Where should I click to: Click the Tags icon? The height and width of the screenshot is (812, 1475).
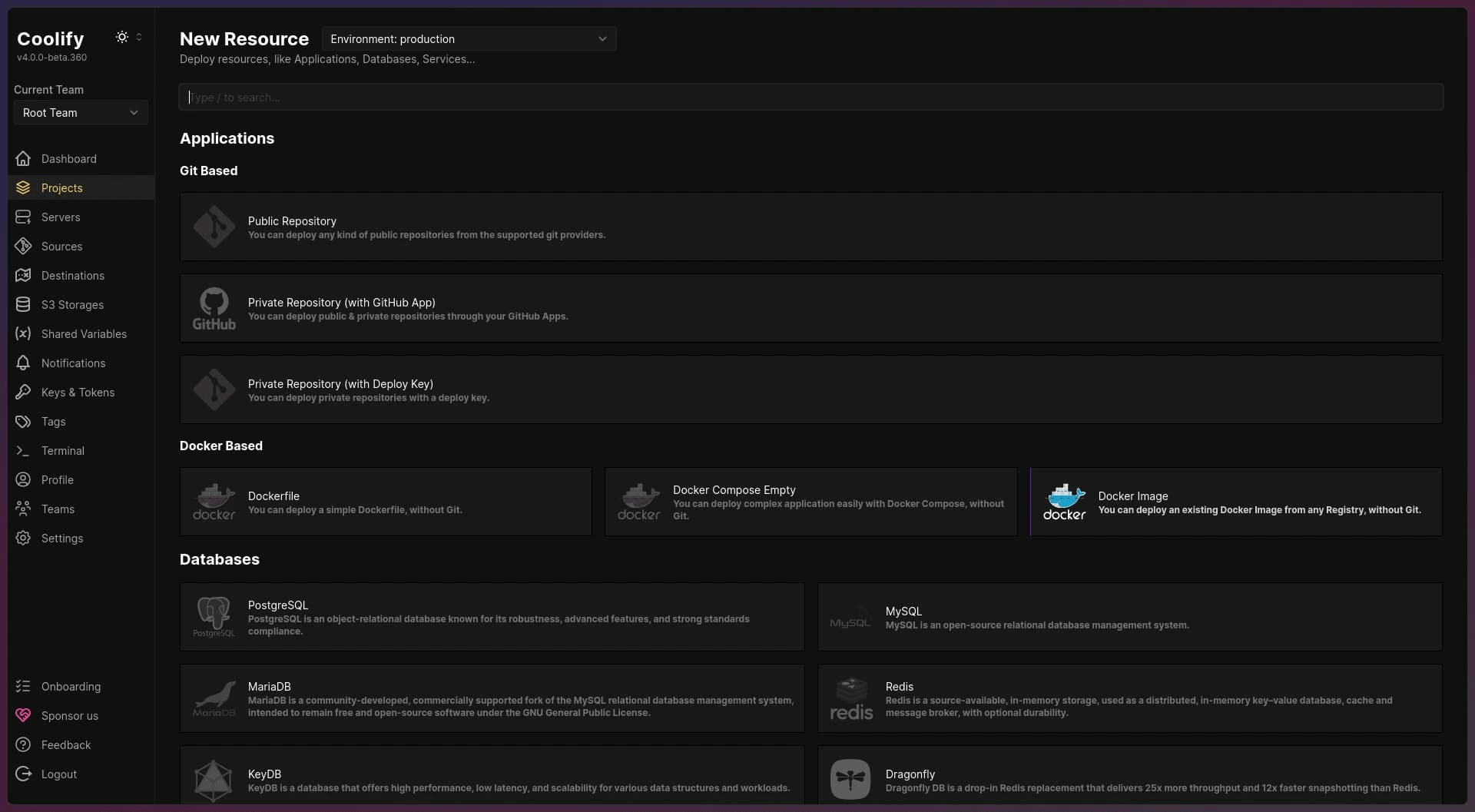[23, 422]
